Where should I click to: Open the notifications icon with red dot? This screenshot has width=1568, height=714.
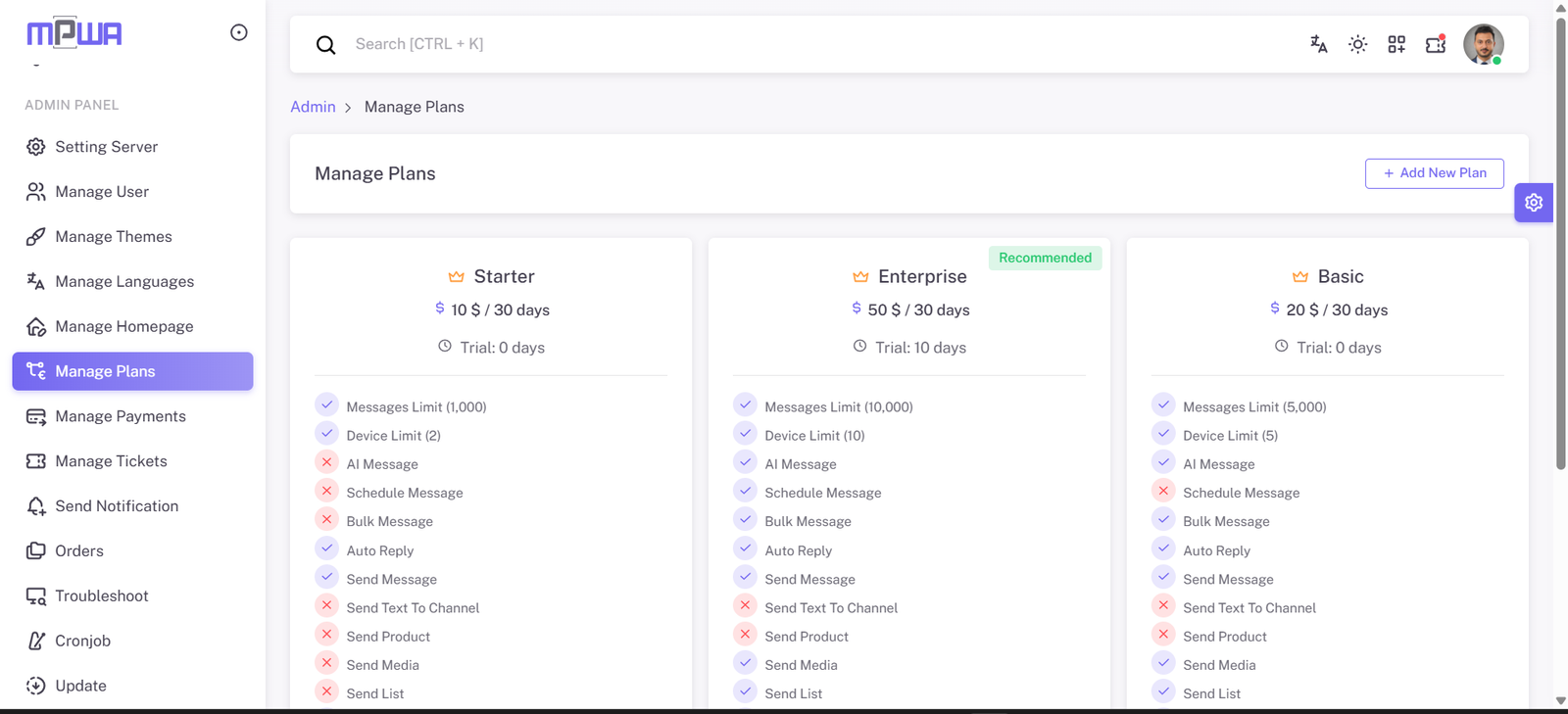pos(1436,44)
